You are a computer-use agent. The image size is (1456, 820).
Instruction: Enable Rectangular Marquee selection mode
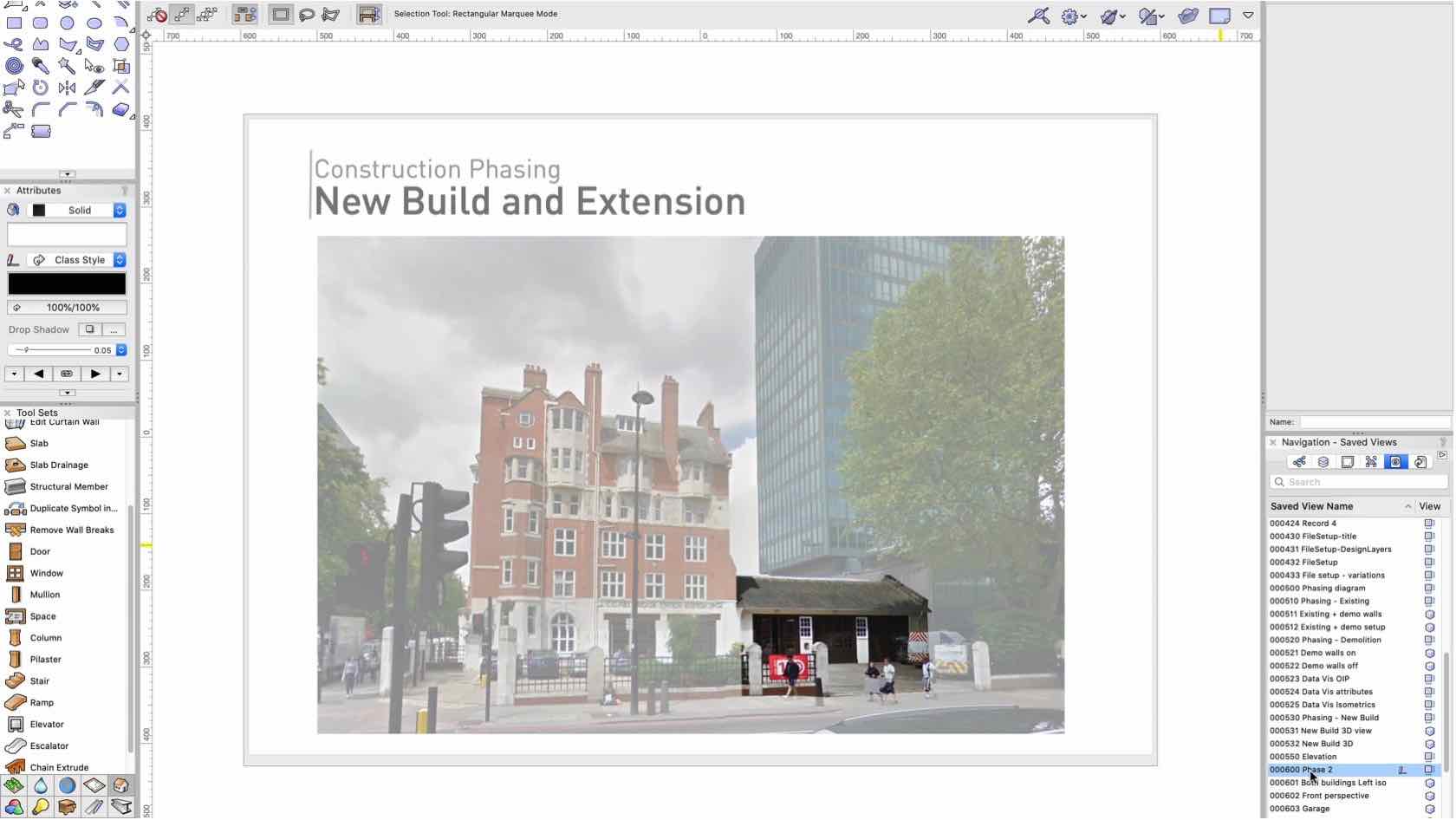(x=281, y=15)
